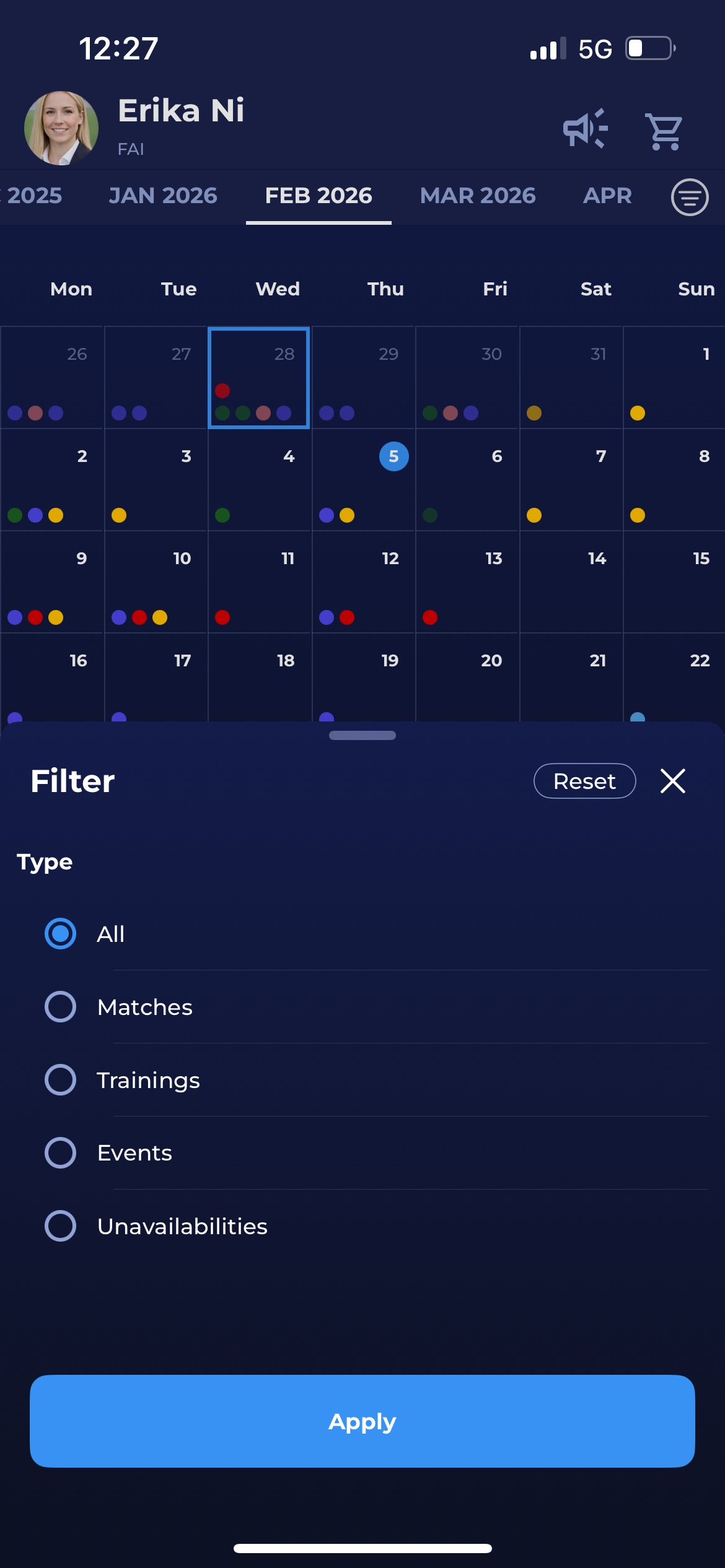Screen dimensions: 725x1568
Task: Switch to the MAR 2026 tab
Action: (477, 196)
